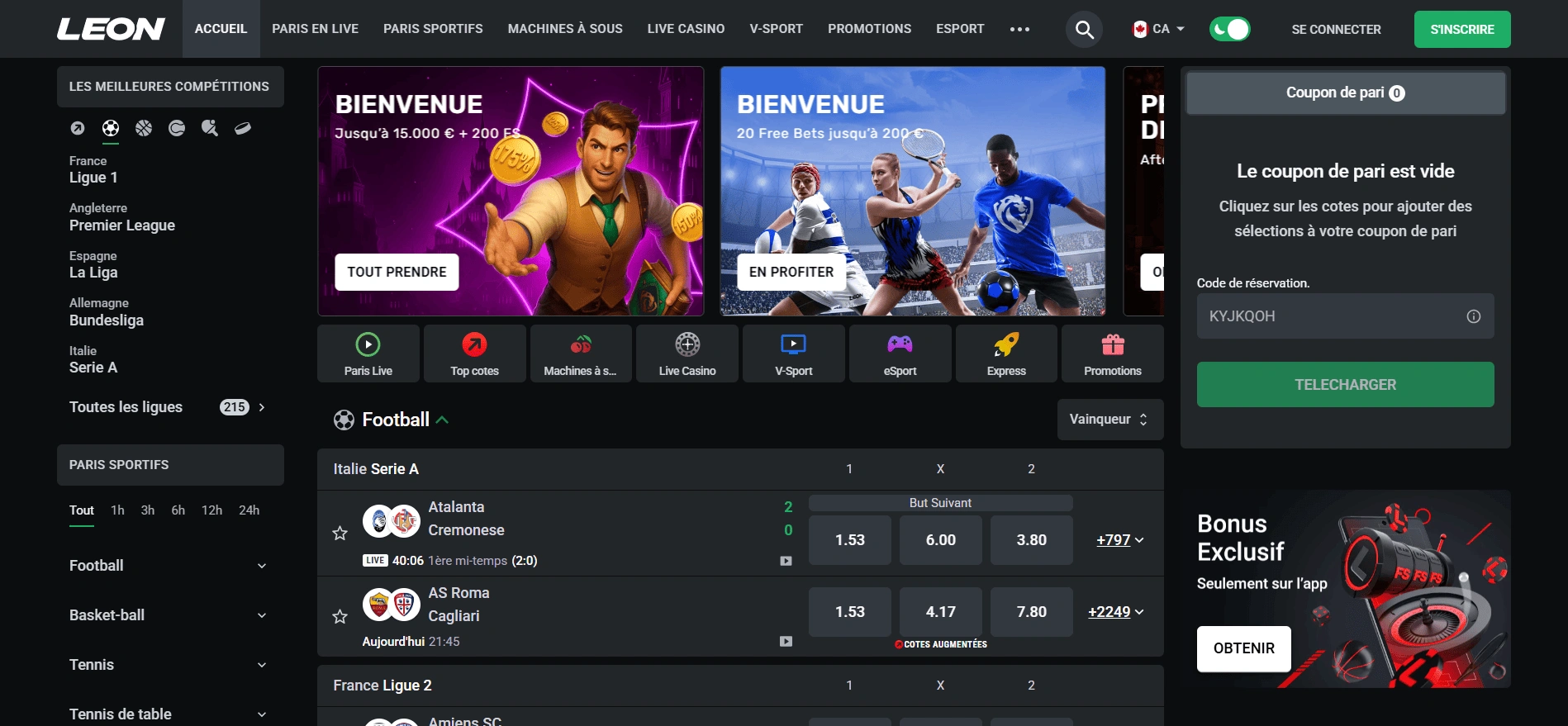Toggle the green theme switch in header

pyautogui.click(x=1229, y=29)
